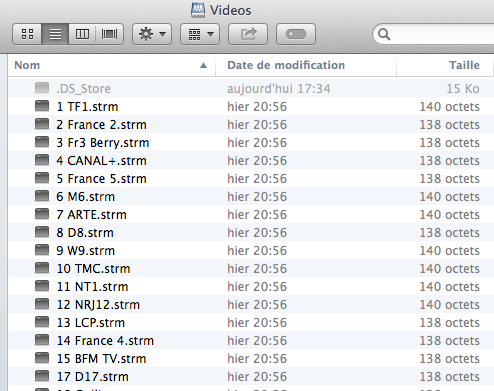Click the date 'aujourd'hui 17:34'
The width and height of the screenshot is (494, 391).
click(x=279, y=89)
